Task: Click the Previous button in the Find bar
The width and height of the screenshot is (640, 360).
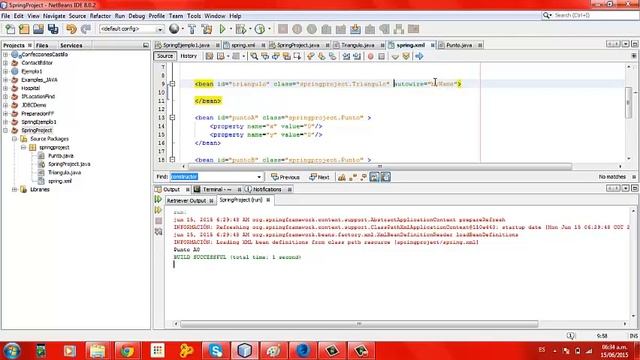Action: pyautogui.click(x=285, y=177)
